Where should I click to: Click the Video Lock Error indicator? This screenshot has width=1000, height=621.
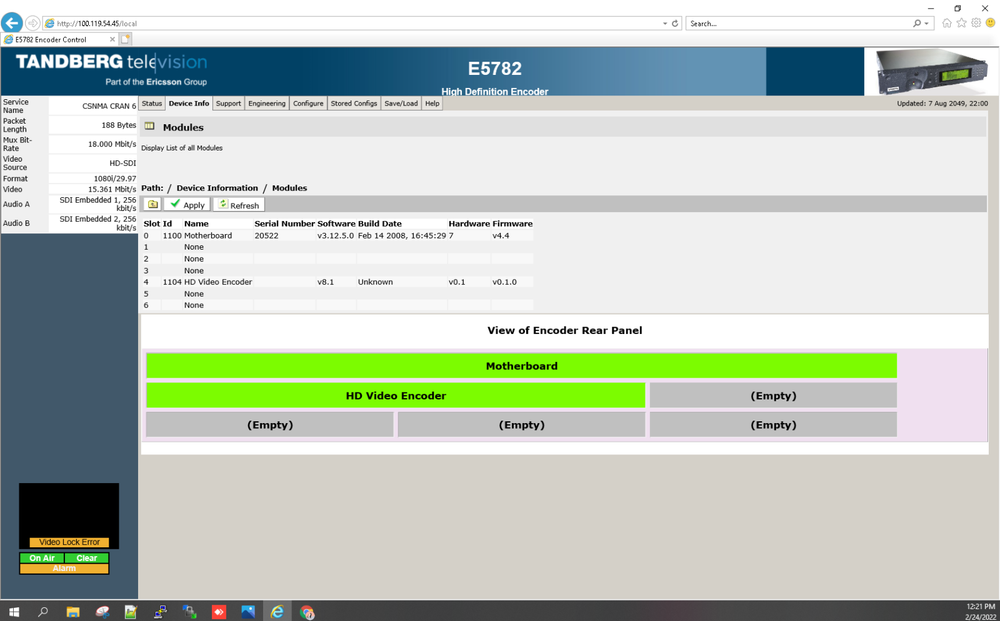(x=69, y=542)
